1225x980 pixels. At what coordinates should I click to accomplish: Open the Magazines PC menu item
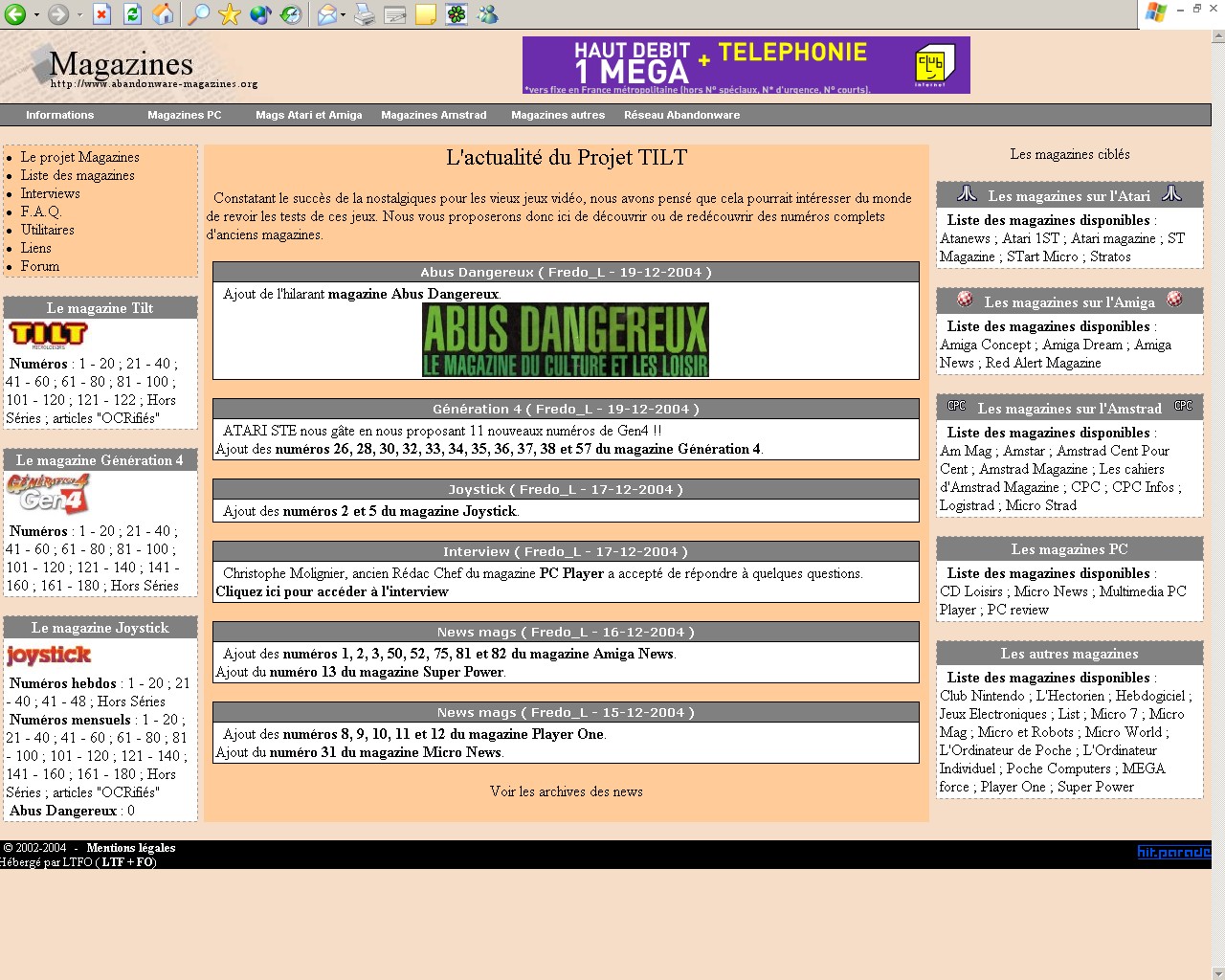coord(185,115)
